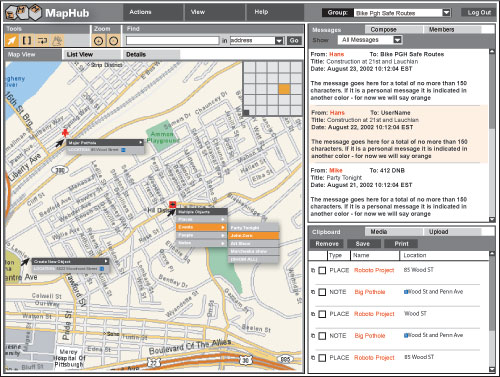Sort clipboard by Location column header

tap(415, 255)
